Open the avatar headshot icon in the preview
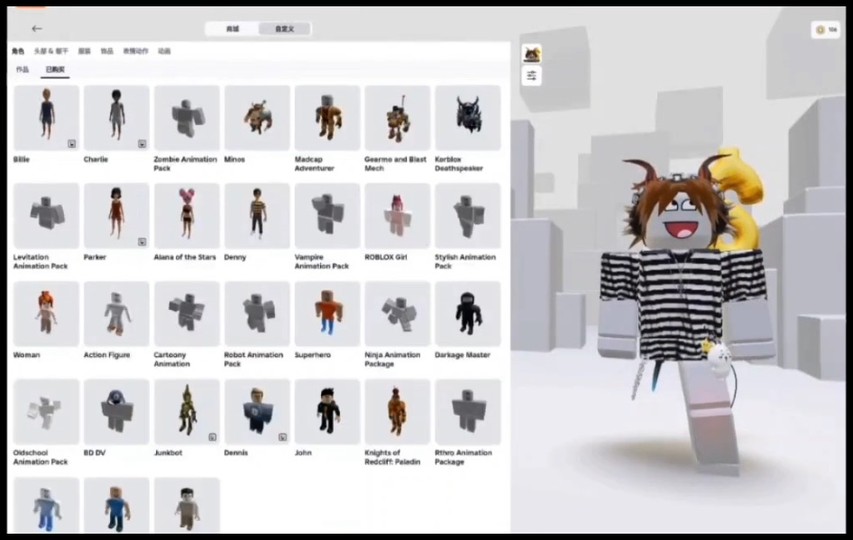 pos(531,54)
